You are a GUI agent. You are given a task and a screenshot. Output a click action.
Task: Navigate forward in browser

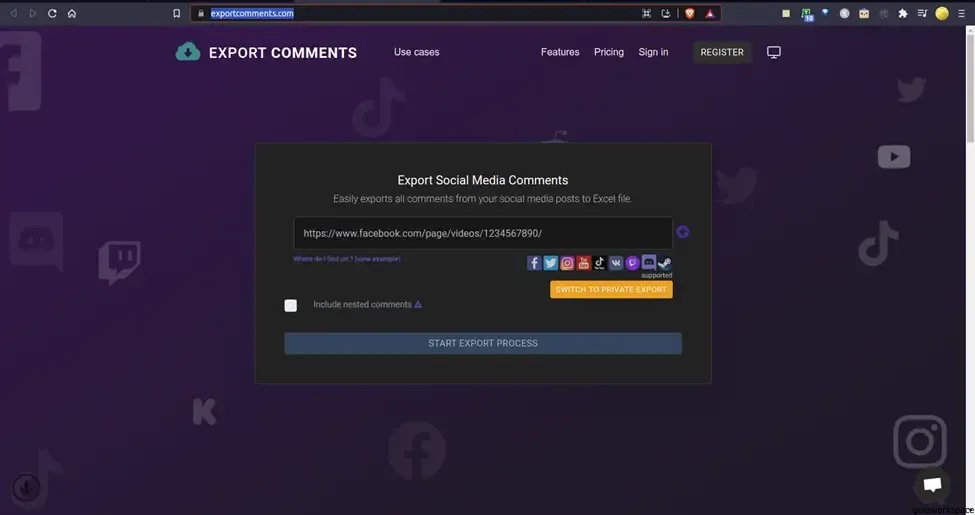[32, 13]
